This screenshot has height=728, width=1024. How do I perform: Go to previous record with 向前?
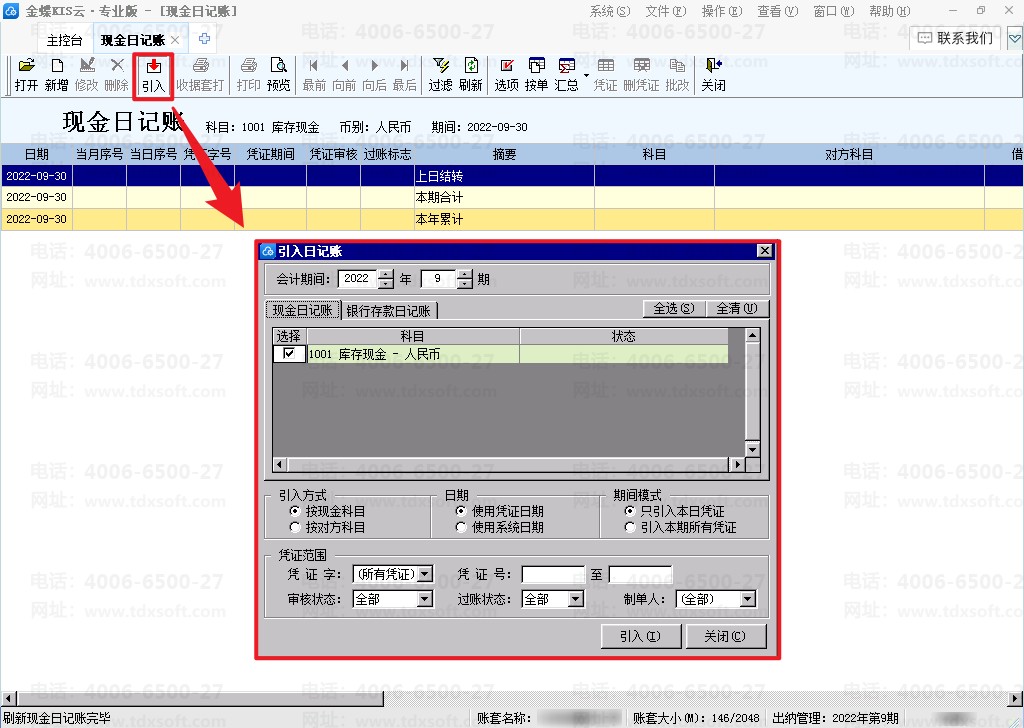click(x=344, y=74)
